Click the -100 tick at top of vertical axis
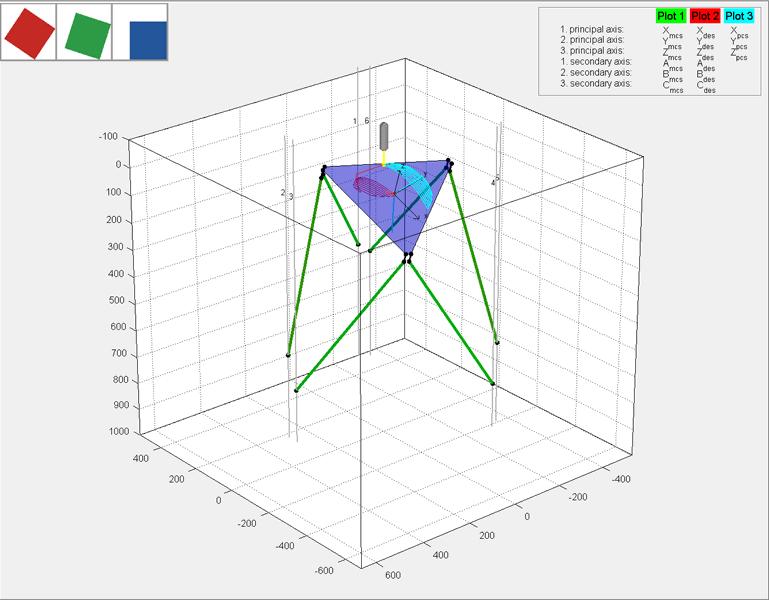 coord(108,136)
